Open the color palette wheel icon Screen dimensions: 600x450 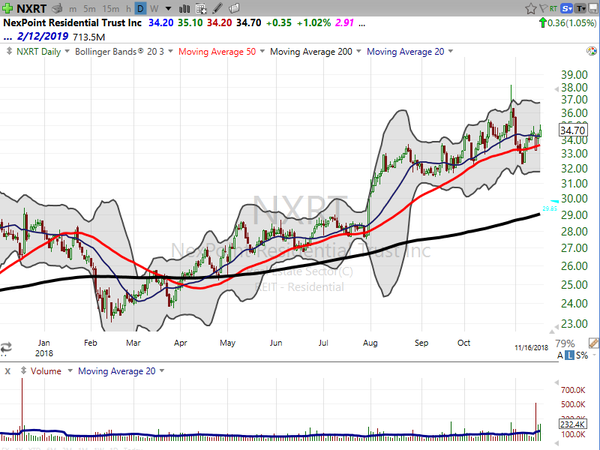pyautogui.click(x=592, y=51)
